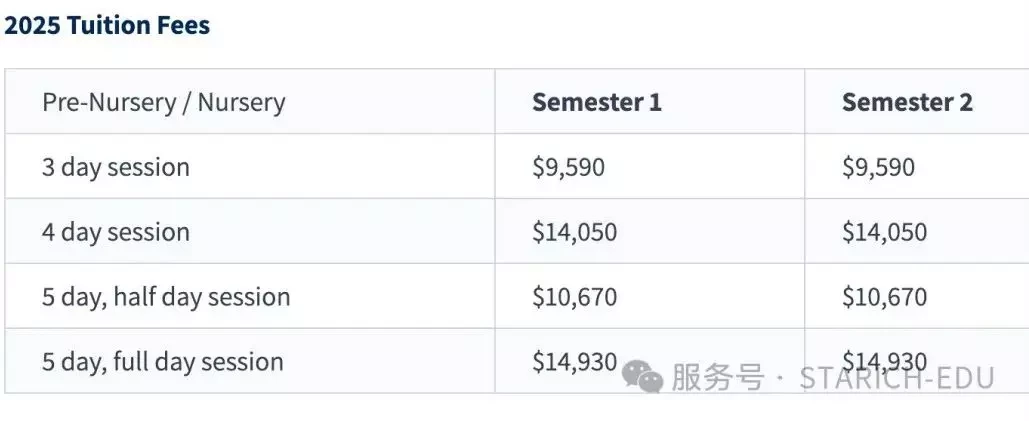Click the STARICH-EDU watermark text
Viewport: 1029px width, 421px height.
click(x=897, y=378)
